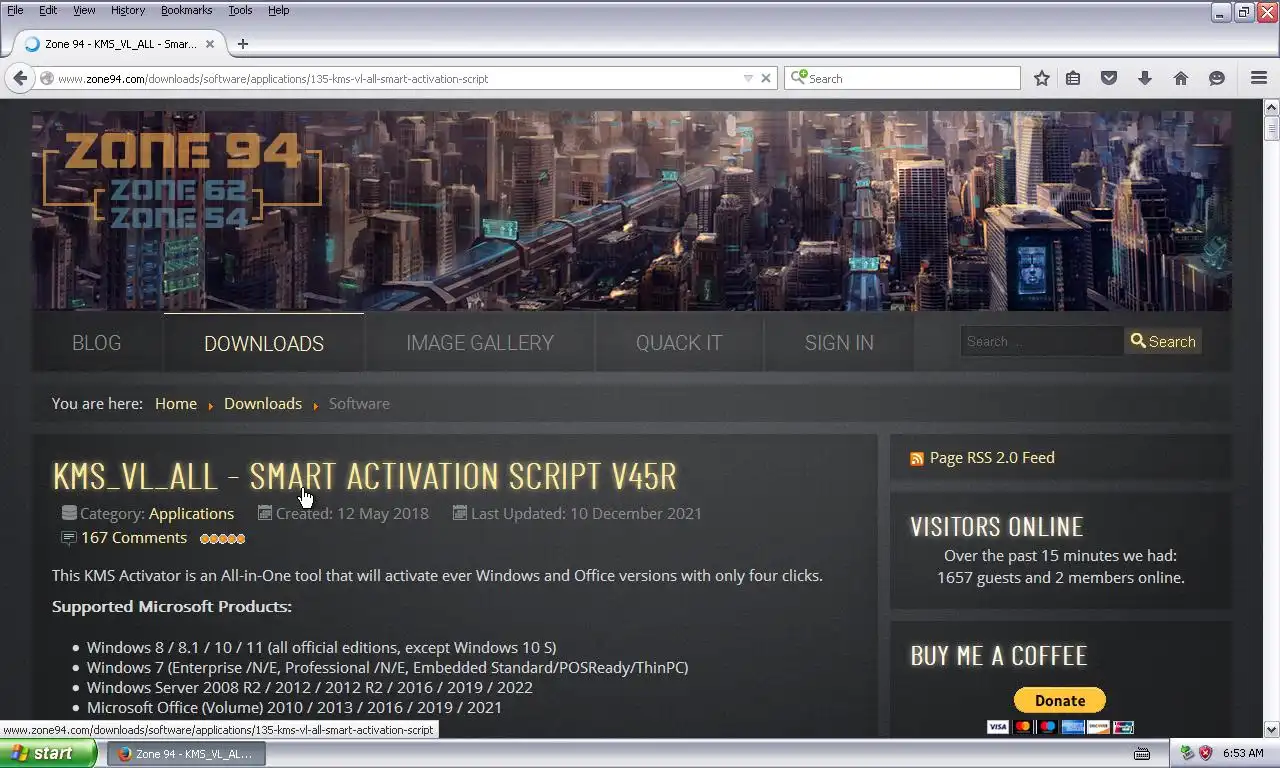The image size is (1280, 768).
Task: Open the Downloads arrow icon in toolbar
Action: click(x=1145, y=78)
